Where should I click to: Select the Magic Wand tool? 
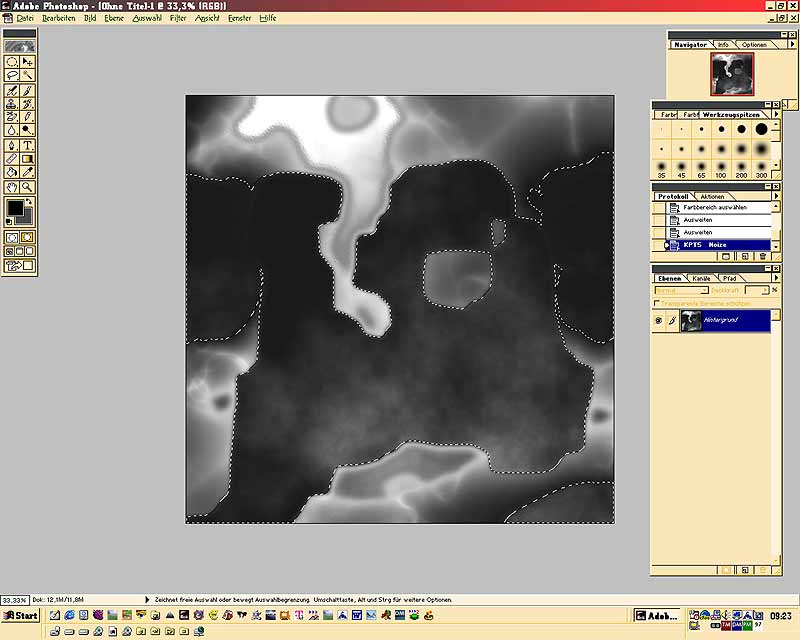click(28, 75)
